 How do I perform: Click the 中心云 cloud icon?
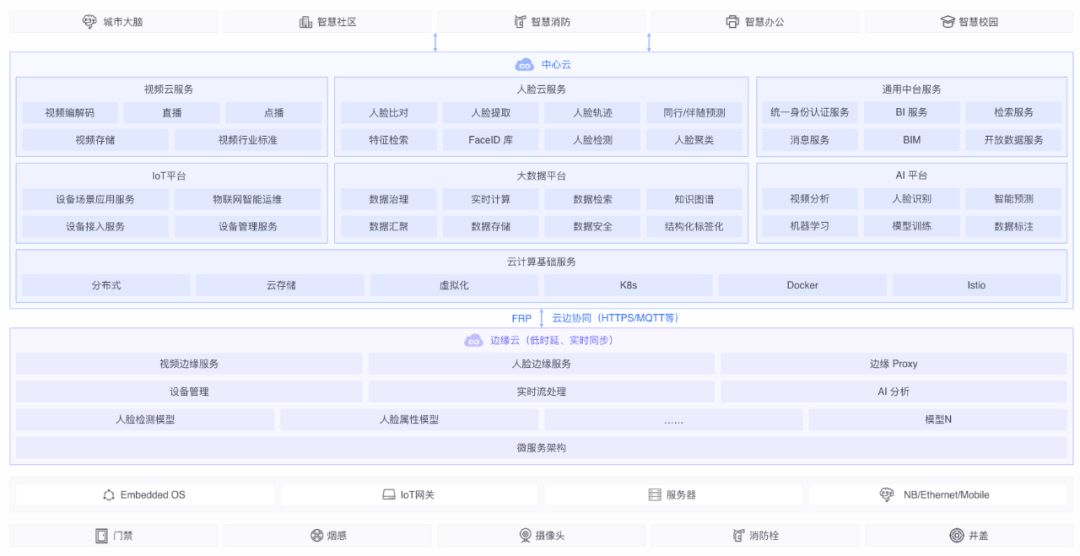coord(525,65)
